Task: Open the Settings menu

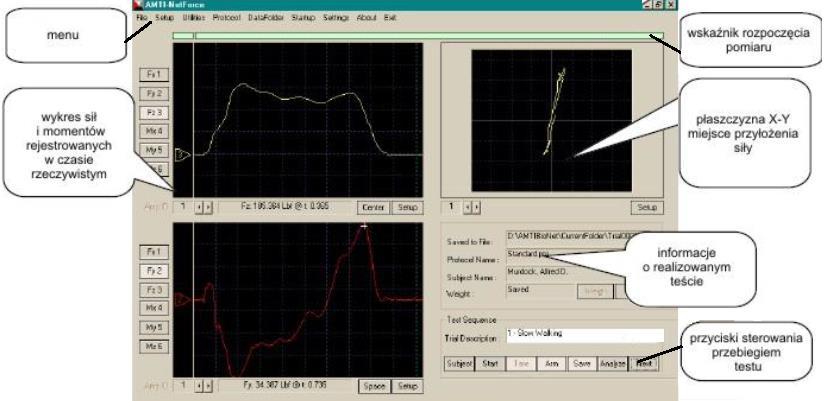Action: click(336, 17)
